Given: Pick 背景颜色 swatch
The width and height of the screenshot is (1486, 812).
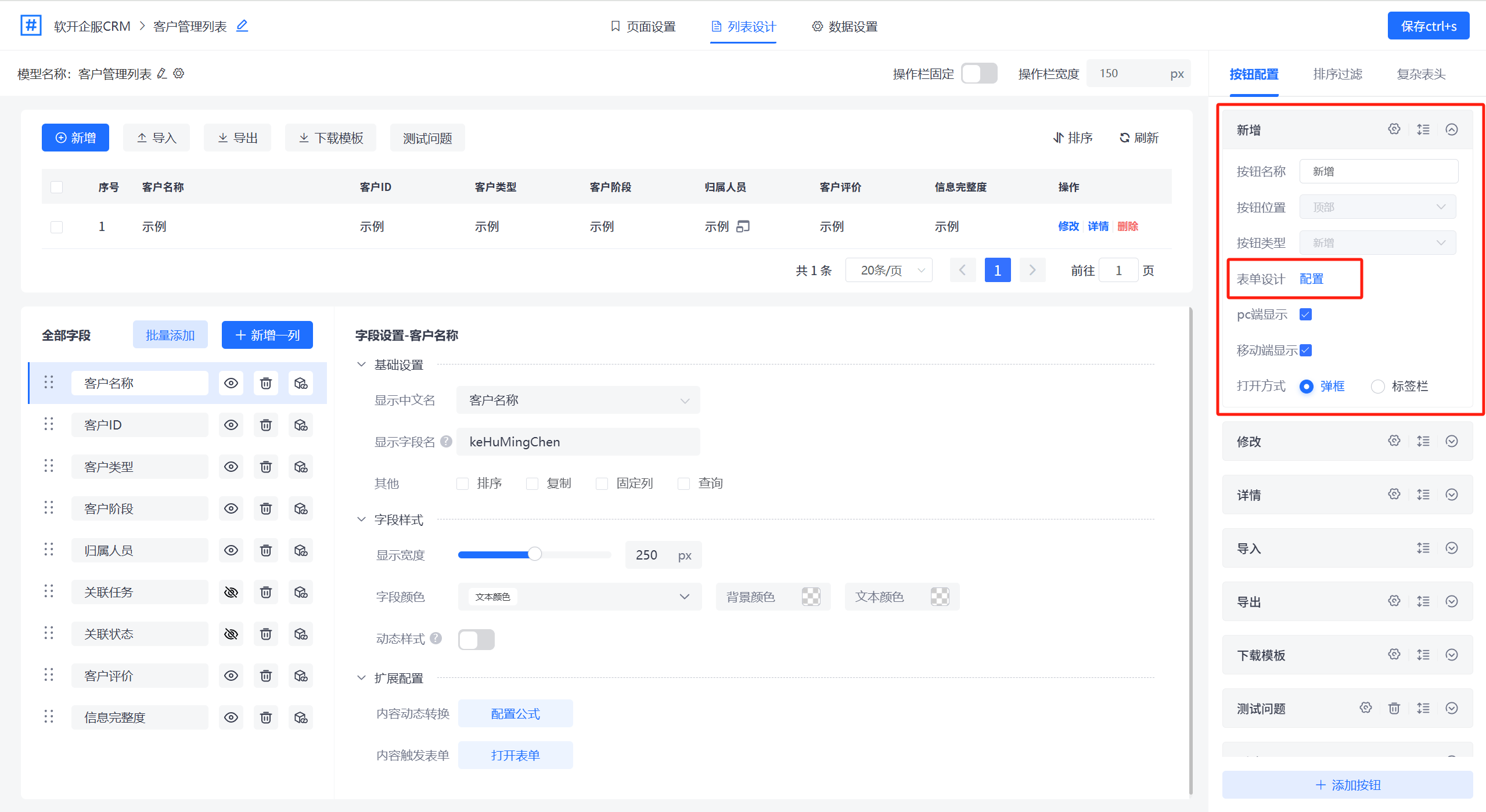Looking at the screenshot, I should coord(811,597).
